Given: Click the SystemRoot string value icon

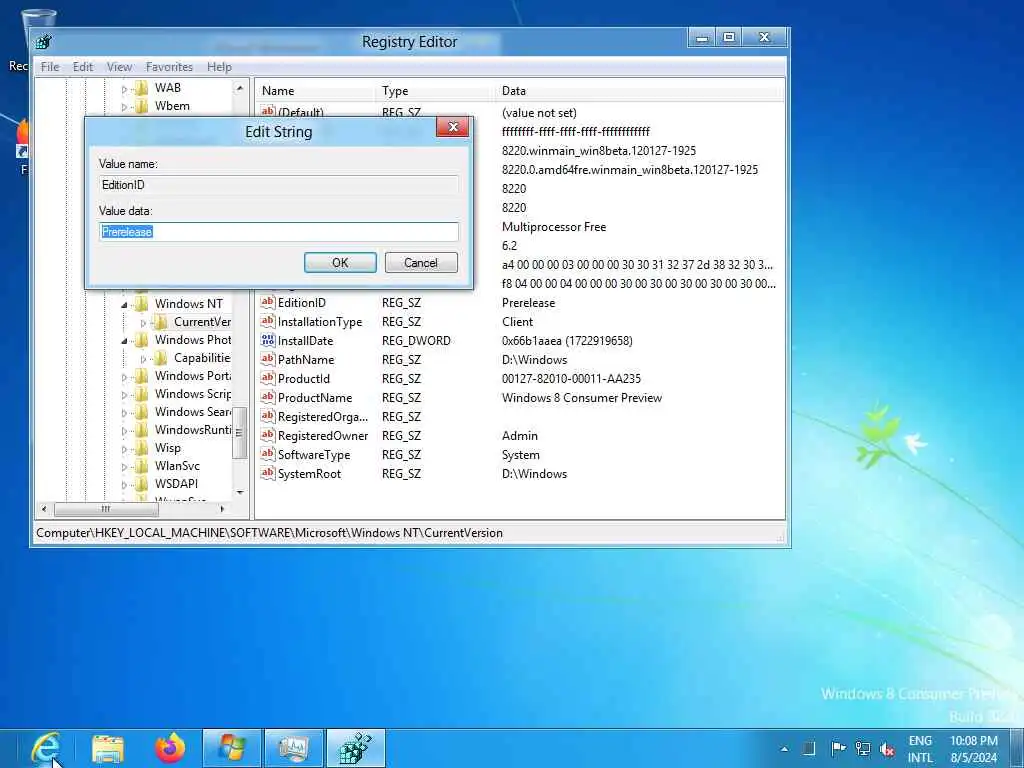Looking at the screenshot, I should pos(268,473).
